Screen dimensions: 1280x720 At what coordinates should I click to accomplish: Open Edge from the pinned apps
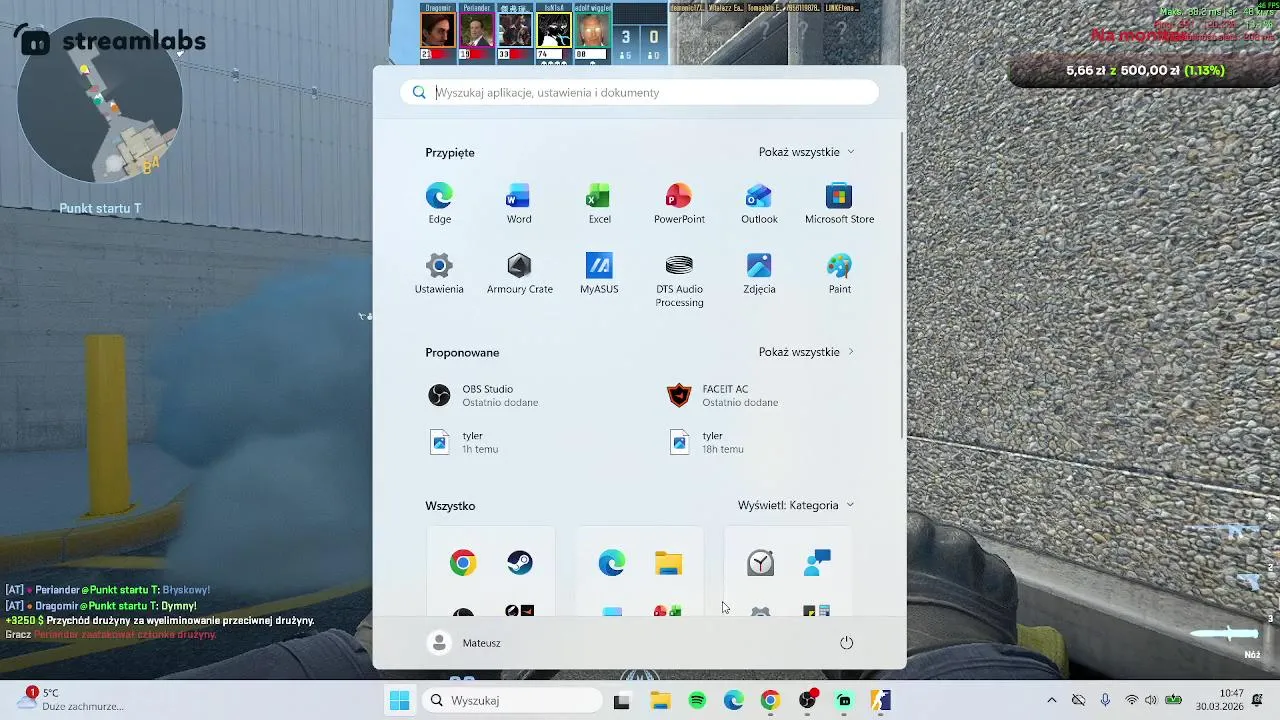439,204
